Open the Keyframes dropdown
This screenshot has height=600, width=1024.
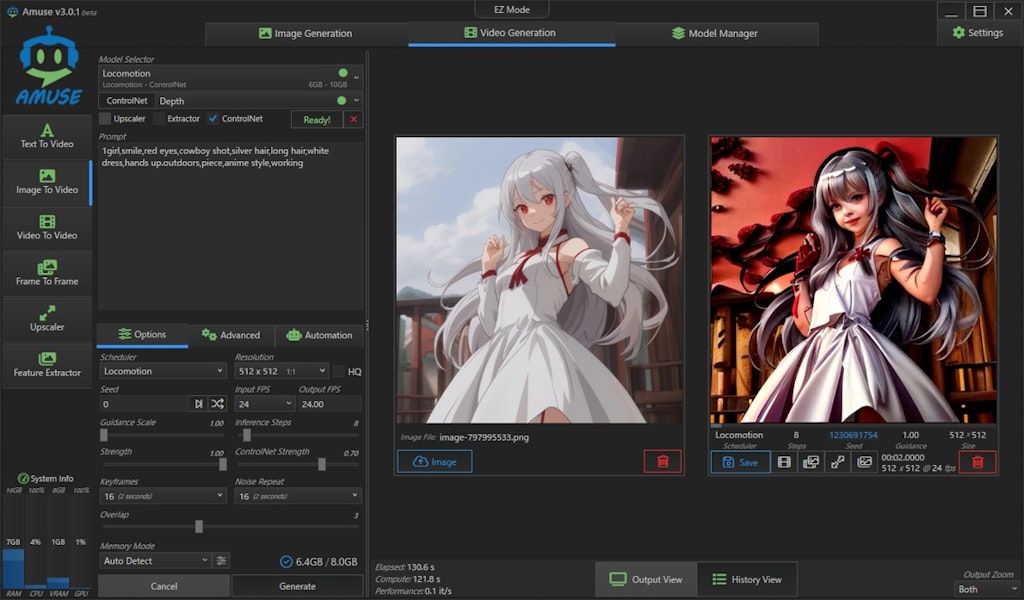tap(163, 496)
